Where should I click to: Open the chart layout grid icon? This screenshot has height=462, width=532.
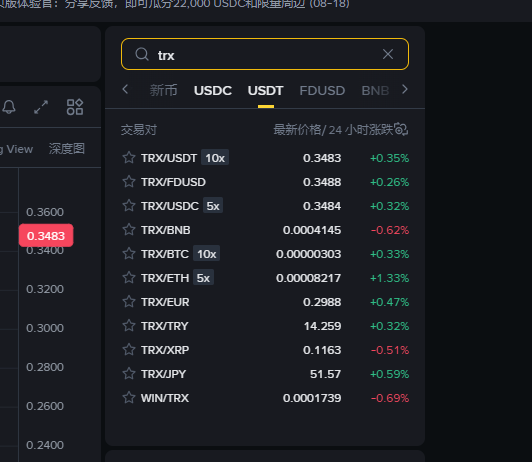coord(75,107)
